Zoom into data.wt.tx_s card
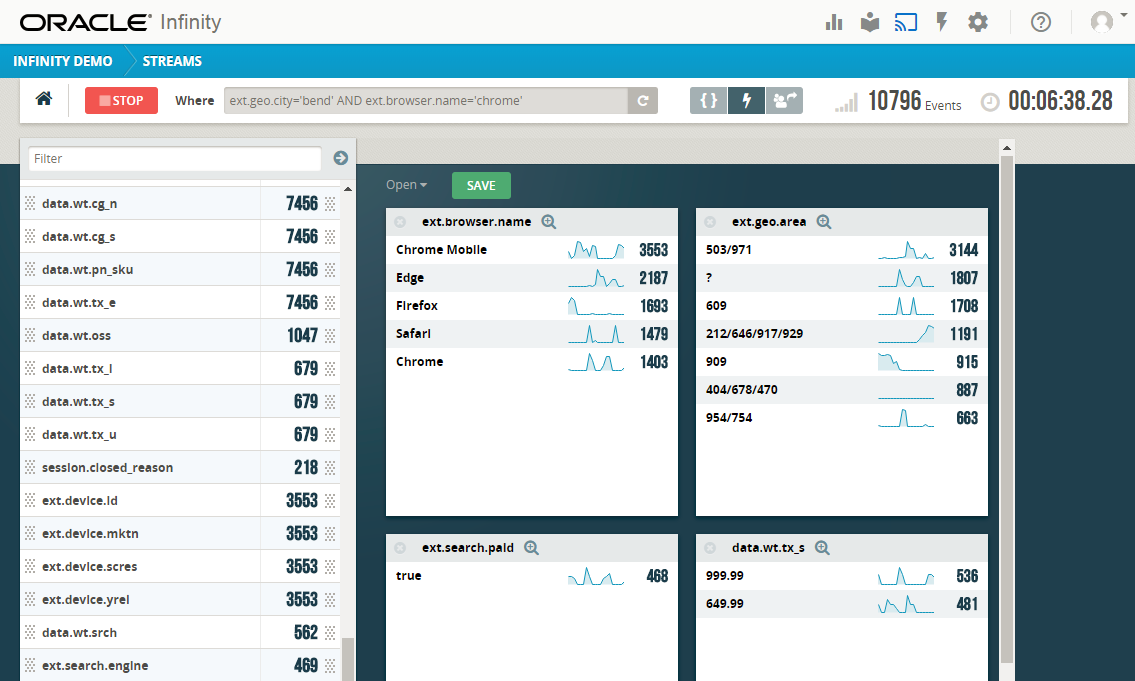The image size is (1135, 681). 822,548
